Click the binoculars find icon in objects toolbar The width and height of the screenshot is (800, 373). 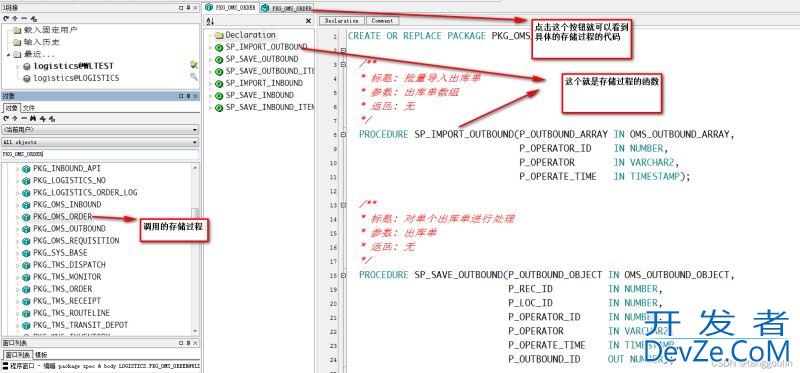[32, 118]
